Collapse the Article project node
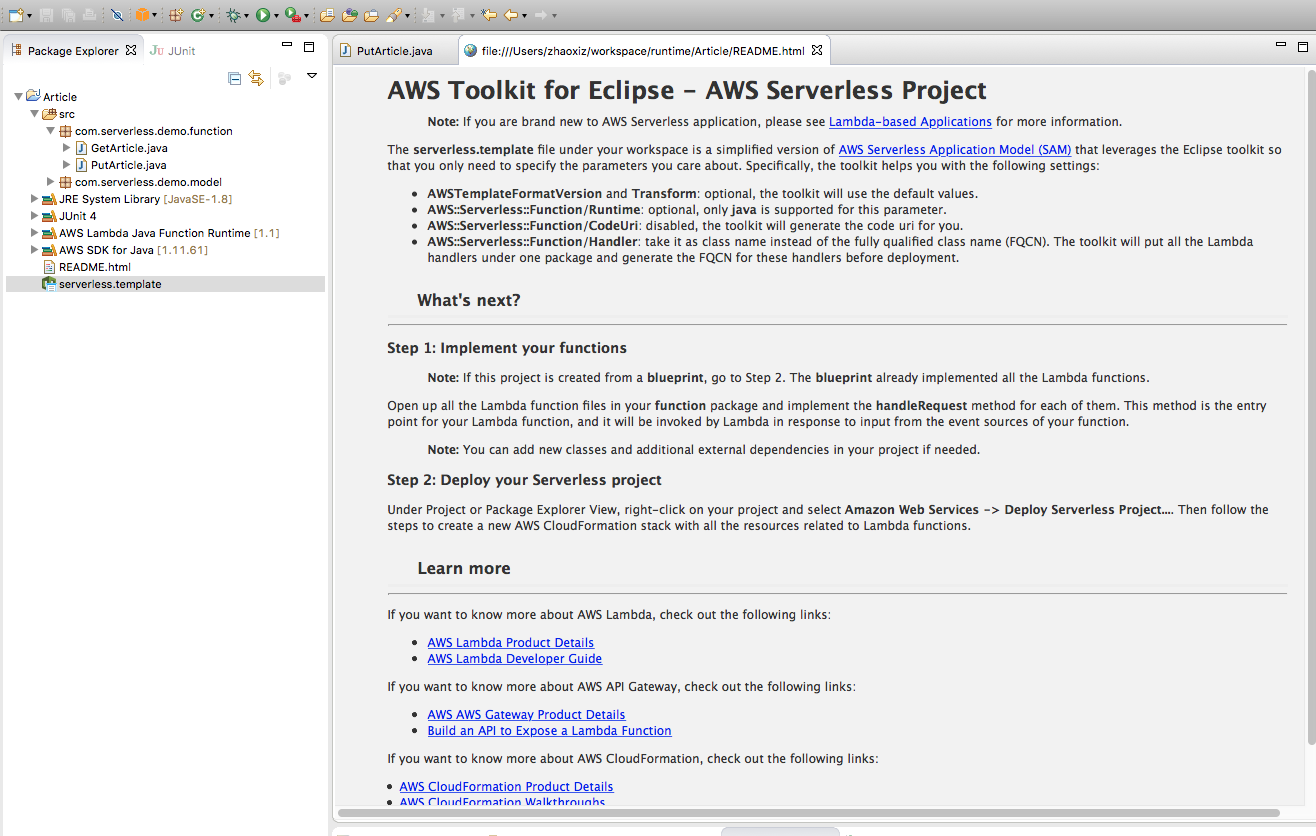This screenshot has height=836, width=1316. [x=18, y=97]
